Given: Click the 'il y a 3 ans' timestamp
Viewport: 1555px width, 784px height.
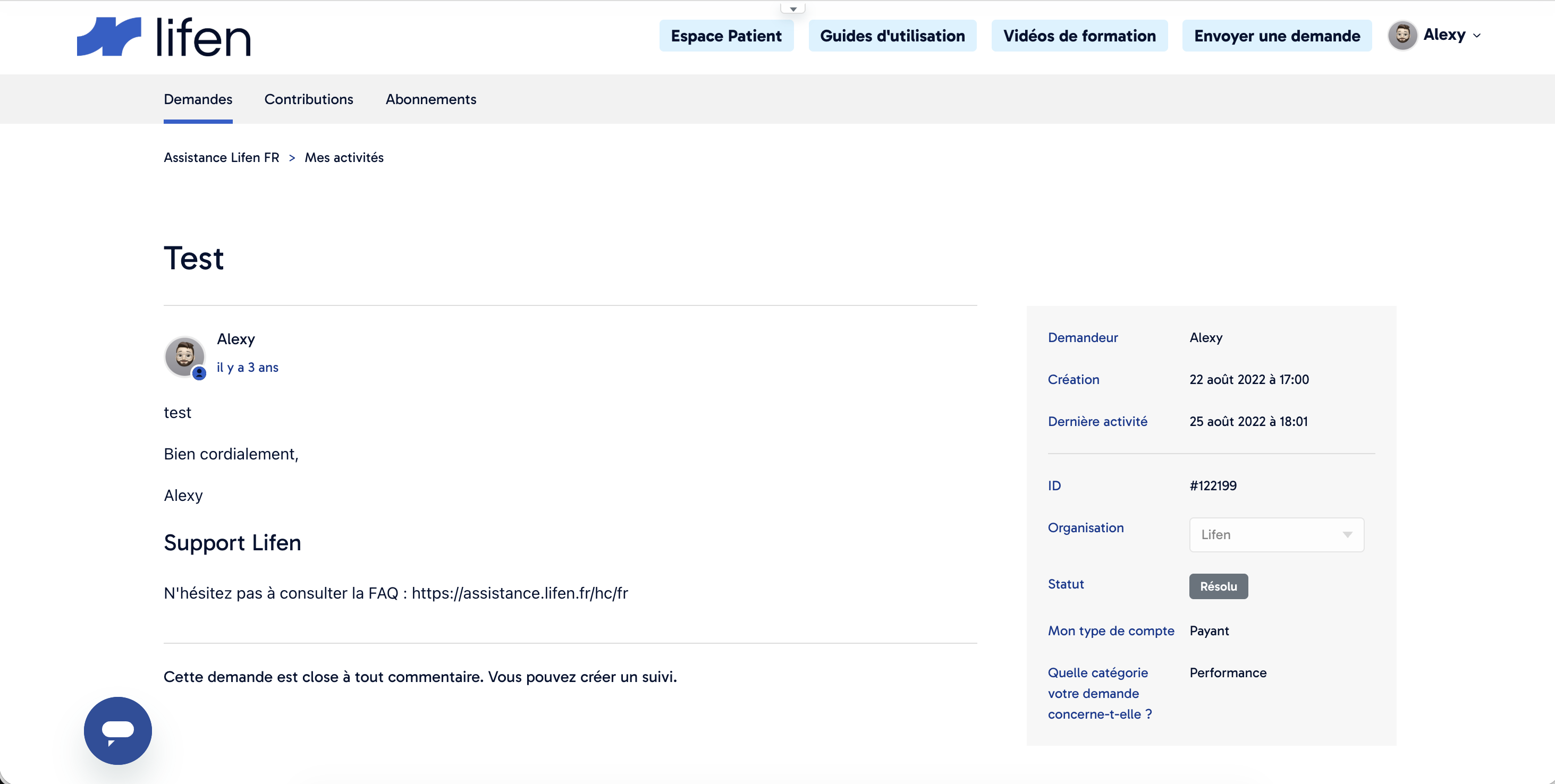Looking at the screenshot, I should [248, 367].
